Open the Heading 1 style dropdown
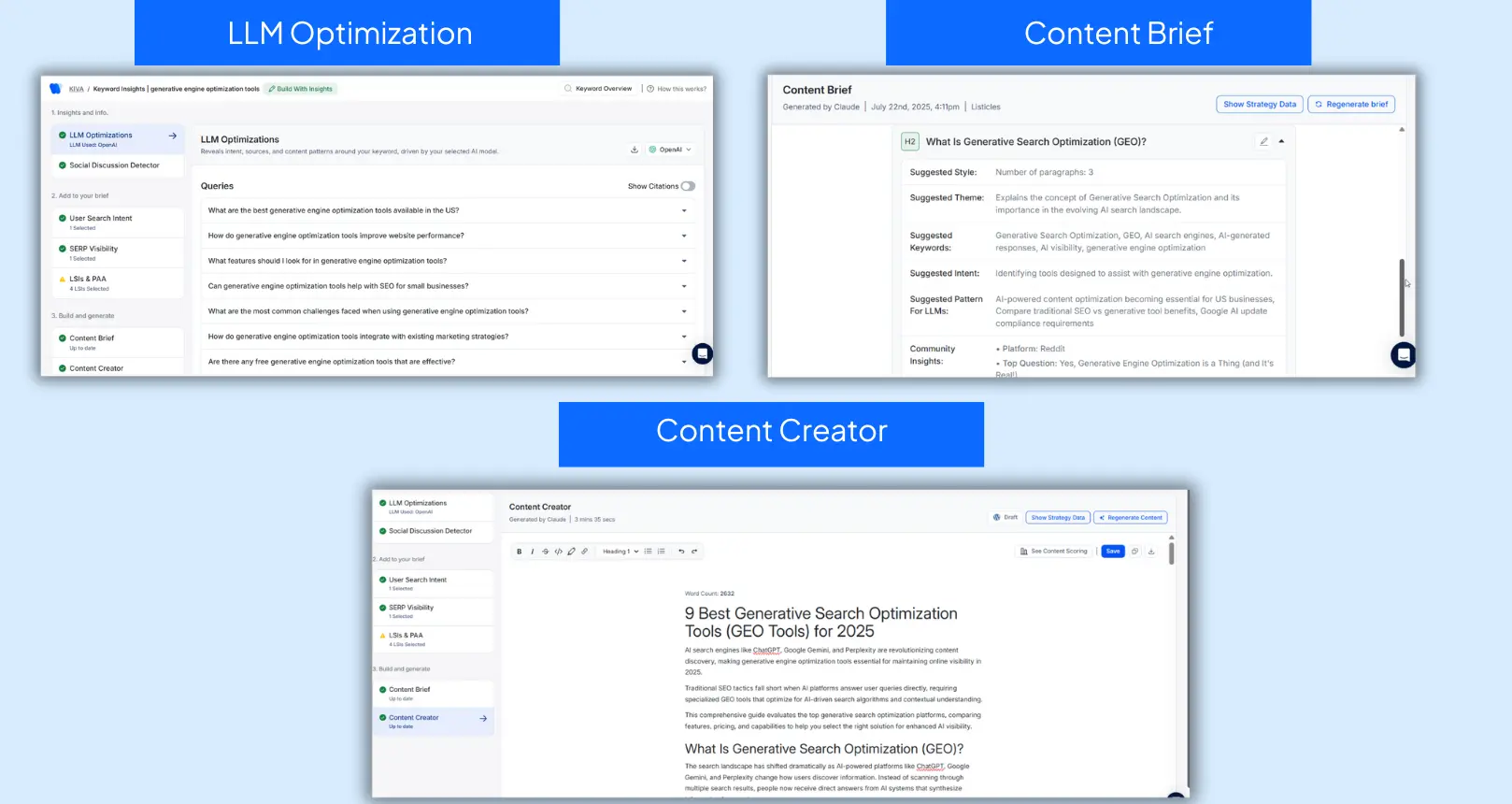The width and height of the screenshot is (1512, 804). 620,552
